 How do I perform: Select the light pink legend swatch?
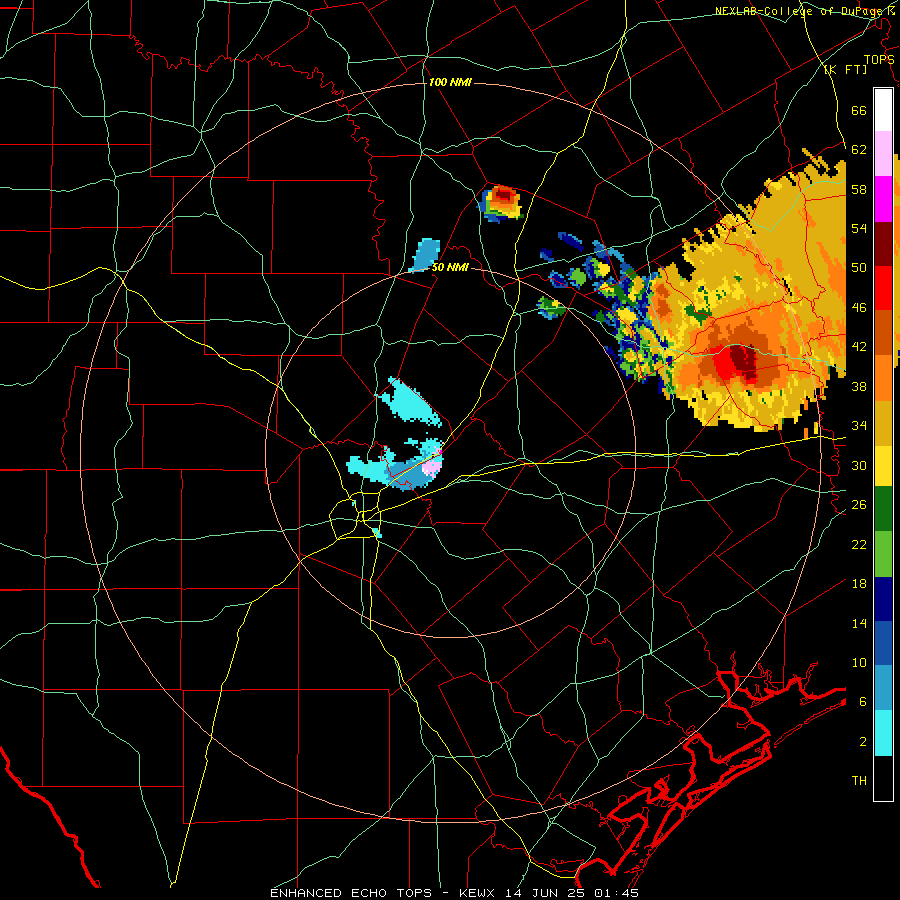click(883, 154)
